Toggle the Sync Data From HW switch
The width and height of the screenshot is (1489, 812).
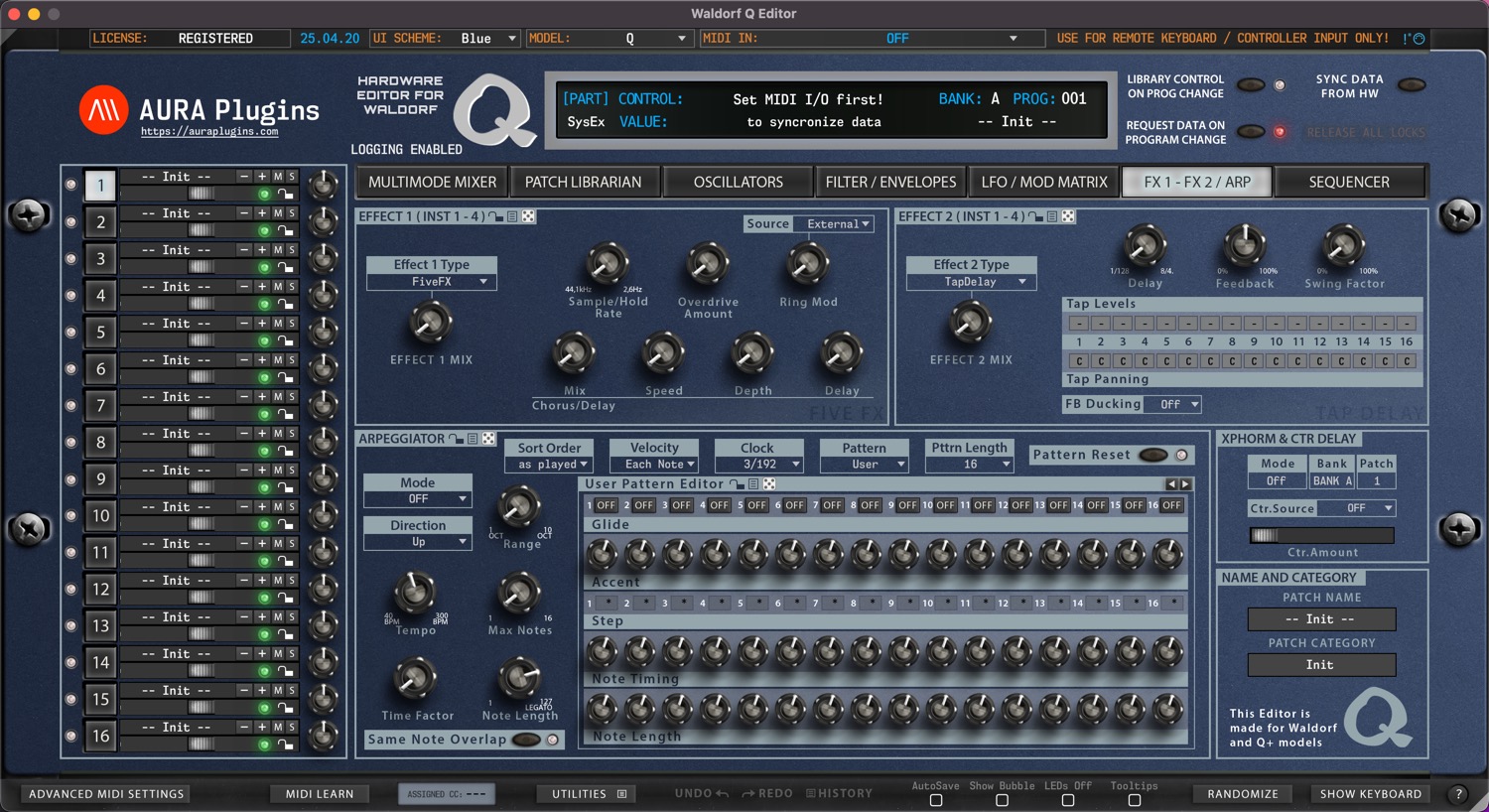pyautogui.click(x=1411, y=85)
